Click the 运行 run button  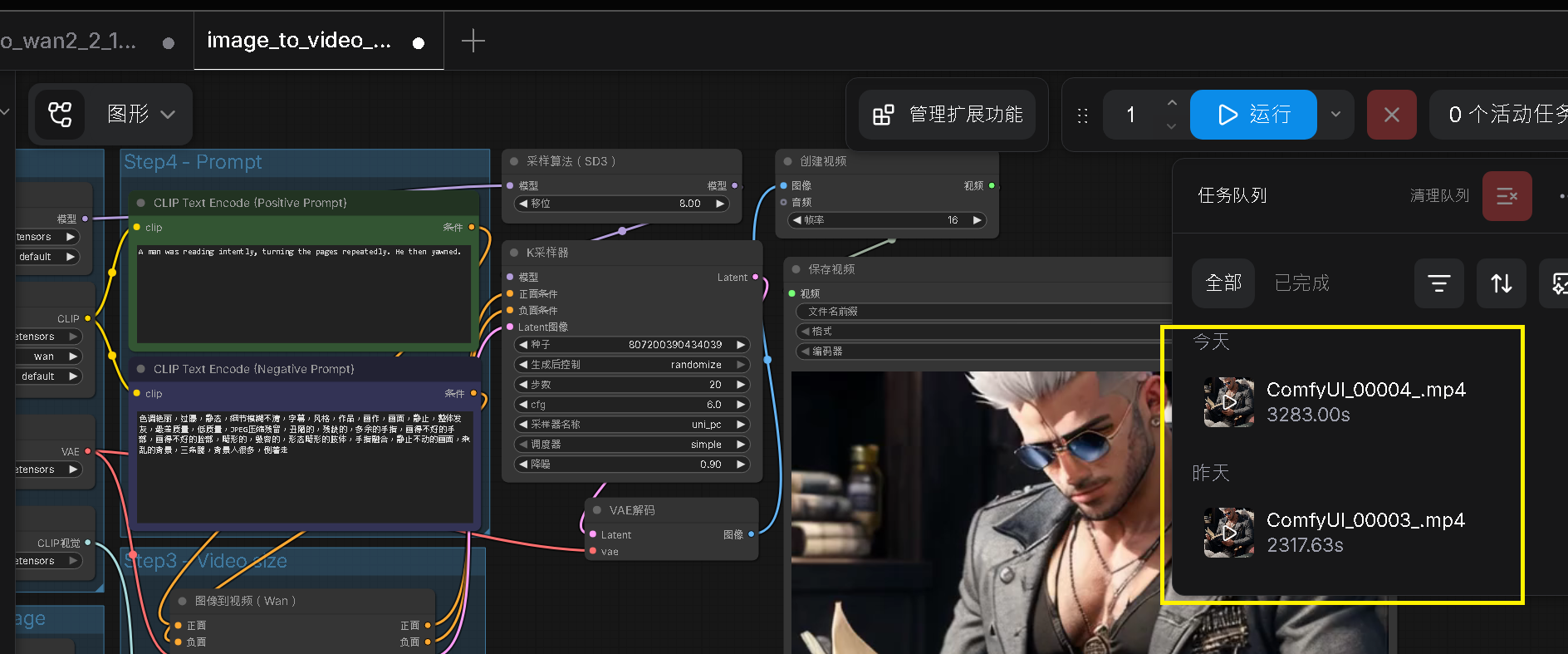pos(1253,115)
